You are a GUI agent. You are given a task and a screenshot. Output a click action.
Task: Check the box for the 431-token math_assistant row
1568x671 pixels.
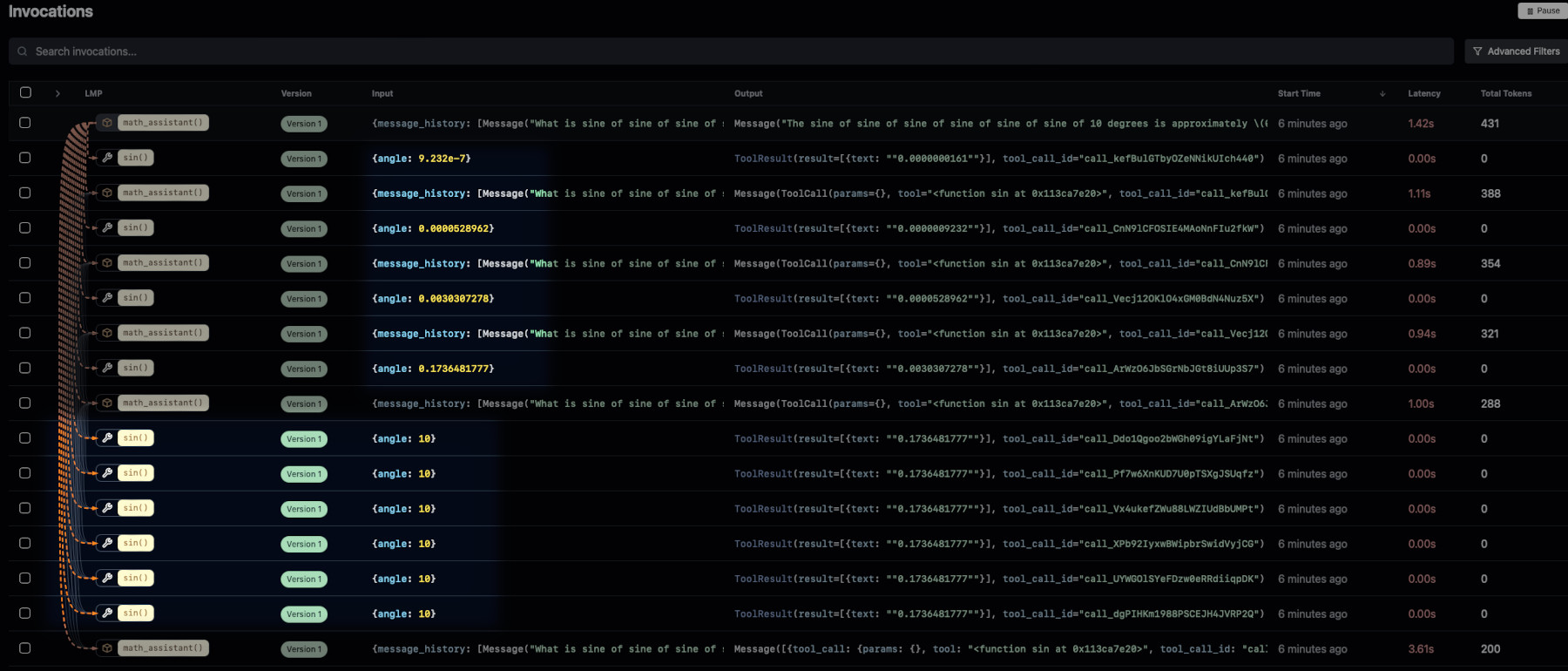tap(25, 123)
